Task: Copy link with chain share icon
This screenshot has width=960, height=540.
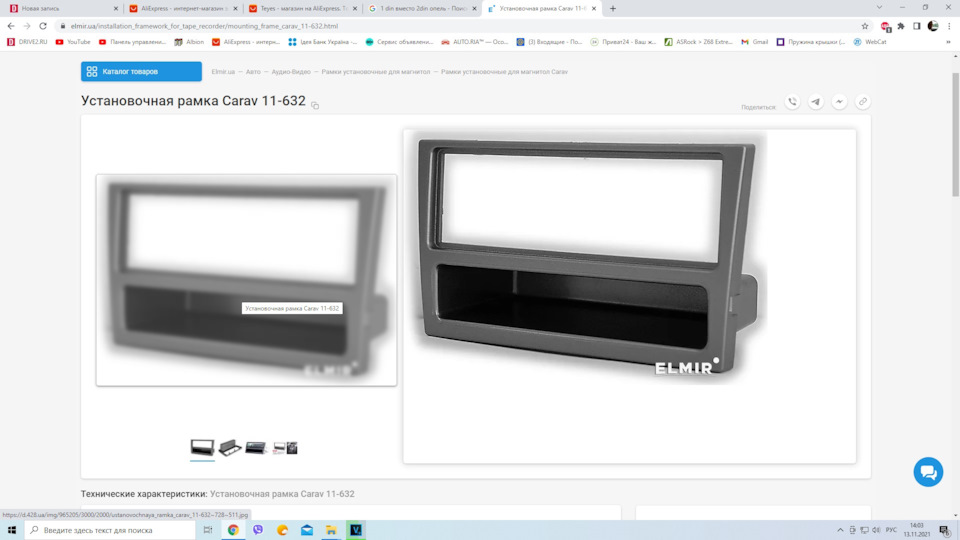Action: (x=862, y=102)
